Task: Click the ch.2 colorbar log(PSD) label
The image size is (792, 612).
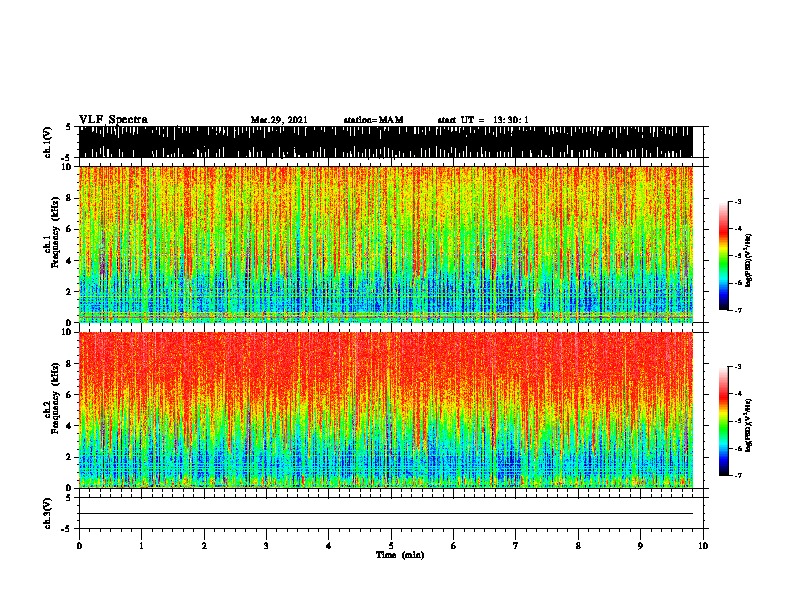Action: click(748, 425)
